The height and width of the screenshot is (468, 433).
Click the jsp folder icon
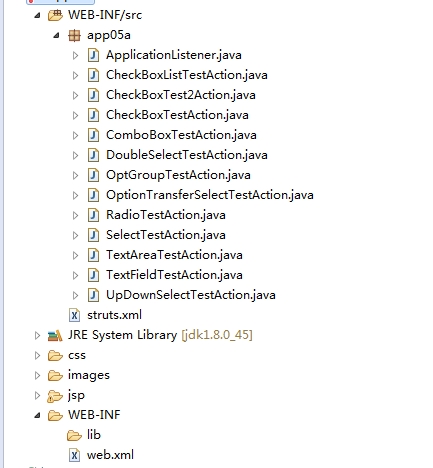(55, 396)
